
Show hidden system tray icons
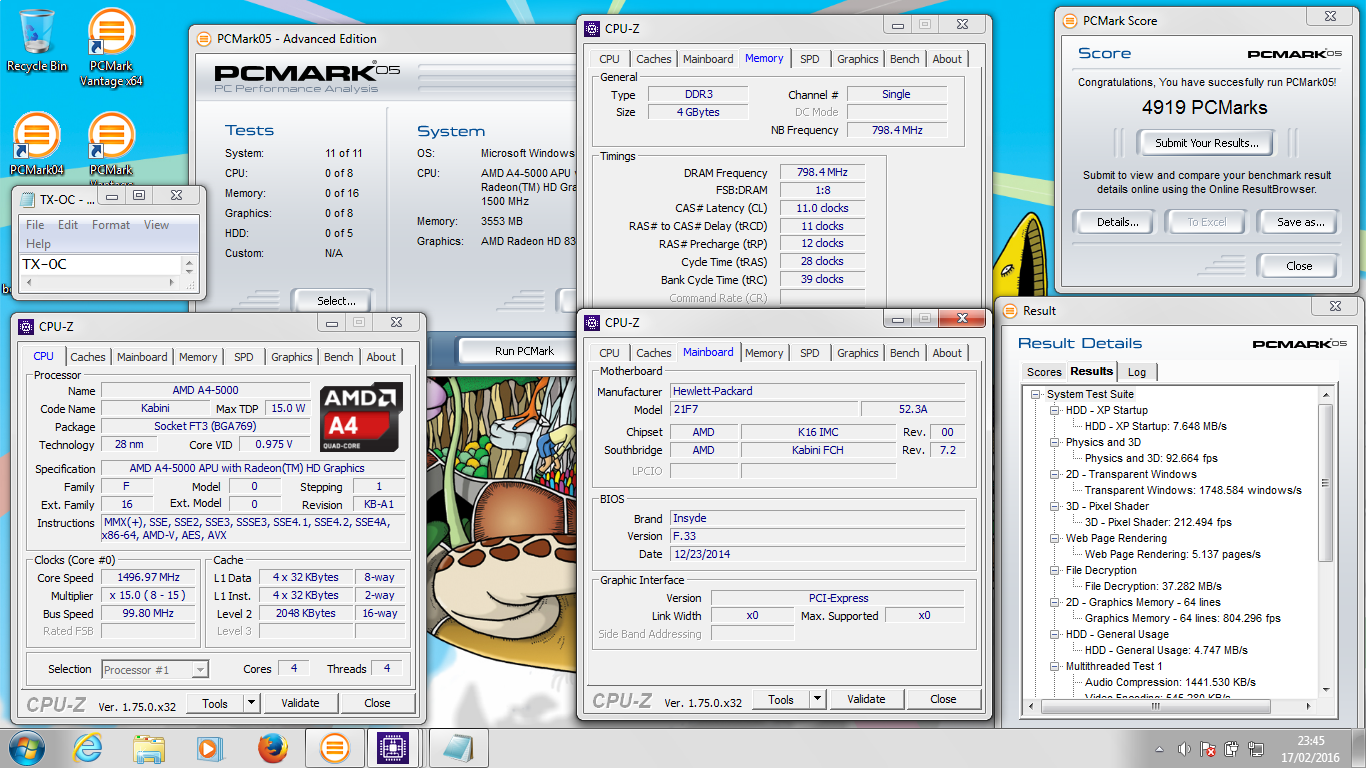(1160, 749)
